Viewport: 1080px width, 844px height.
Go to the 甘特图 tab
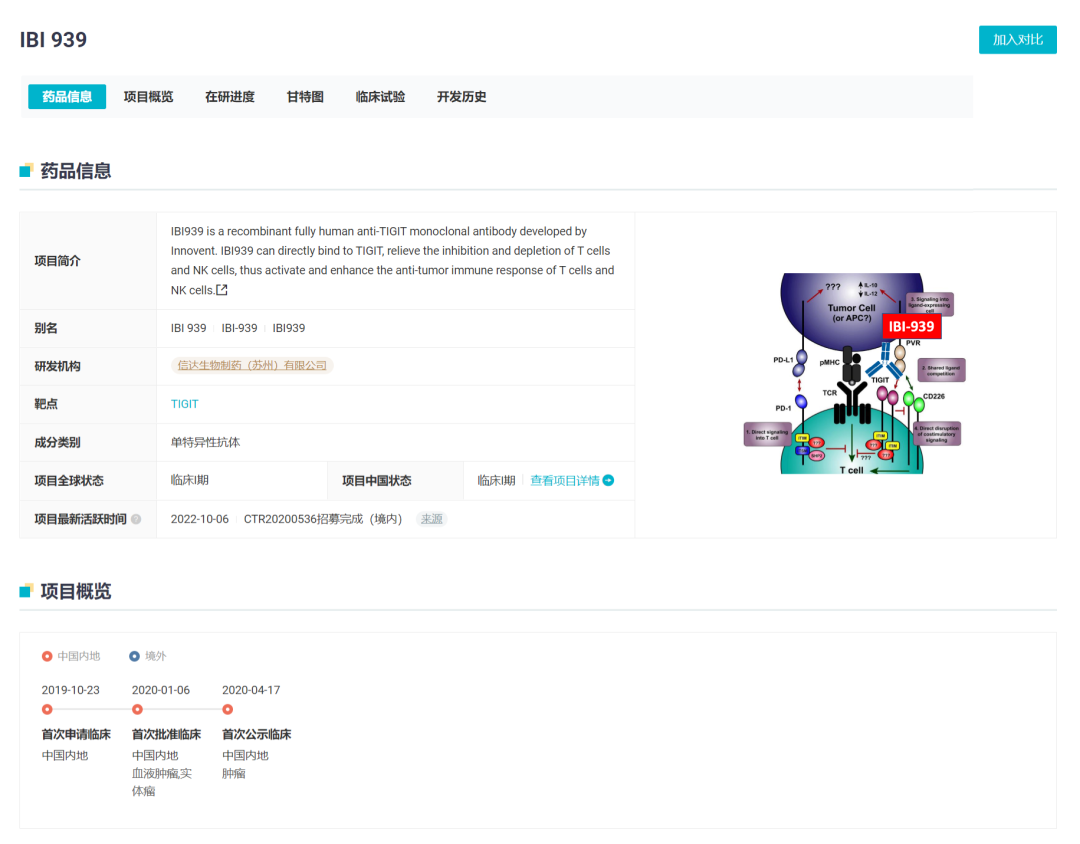click(x=305, y=96)
